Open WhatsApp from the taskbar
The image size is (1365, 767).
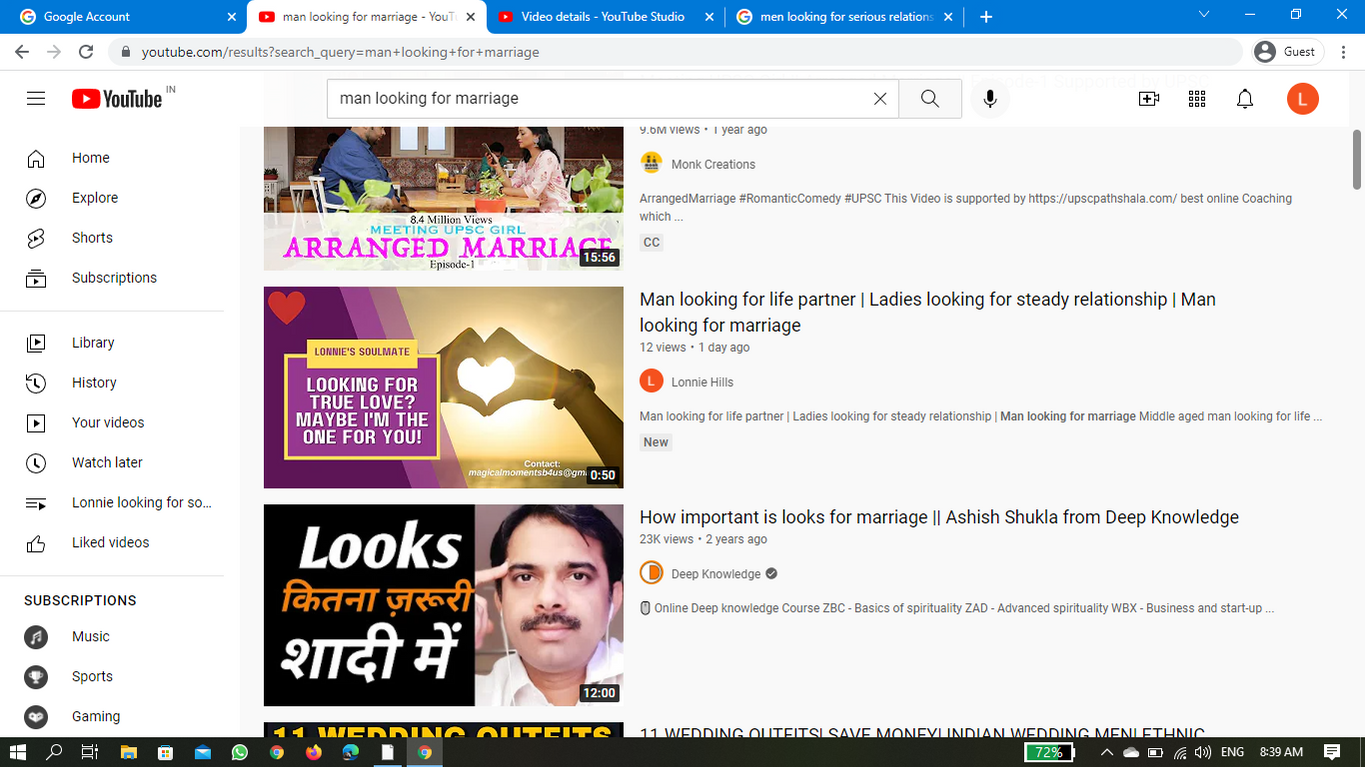tap(239, 752)
